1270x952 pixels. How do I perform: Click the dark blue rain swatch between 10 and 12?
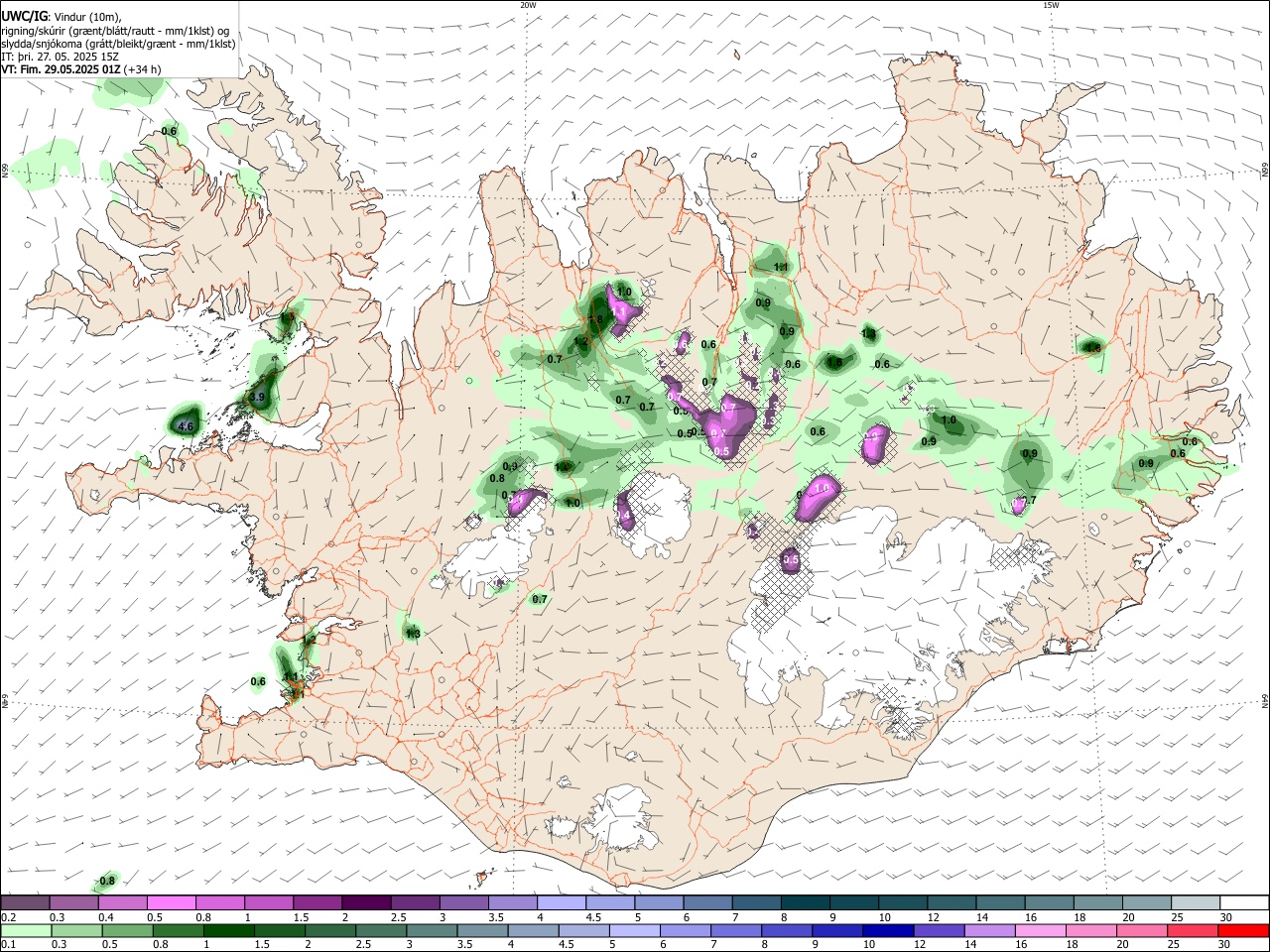click(x=886, y=930)
